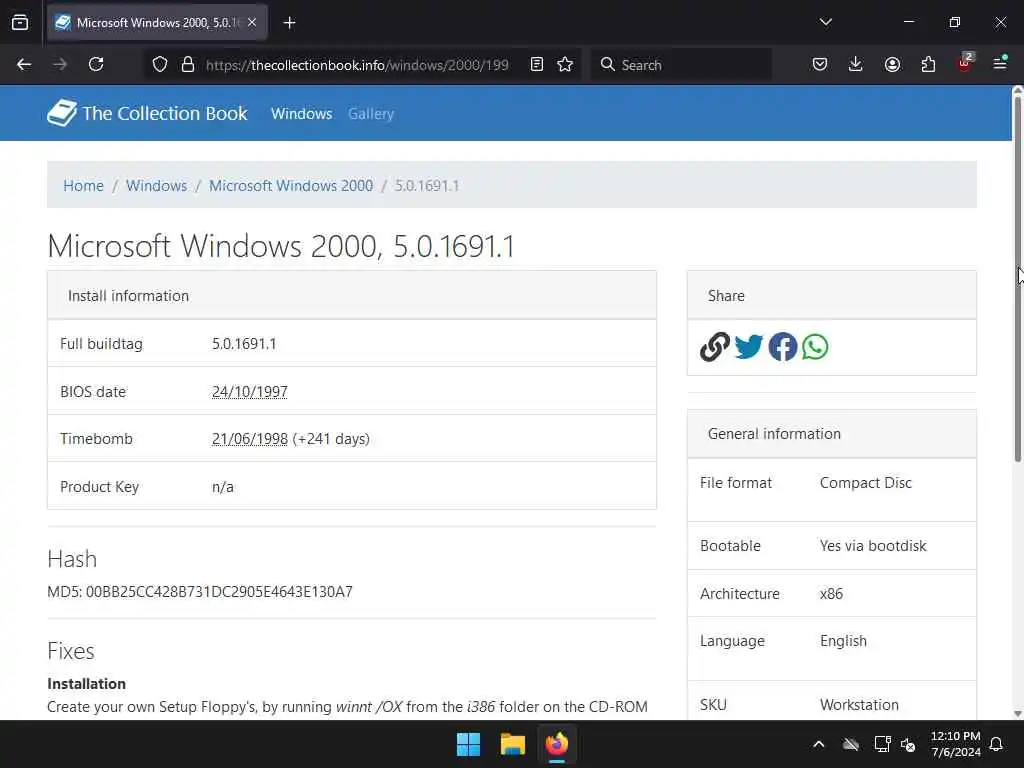This screenshot has width=1024, height=768.
Task: Copy page link via chain icon
Action: (714, 347)
